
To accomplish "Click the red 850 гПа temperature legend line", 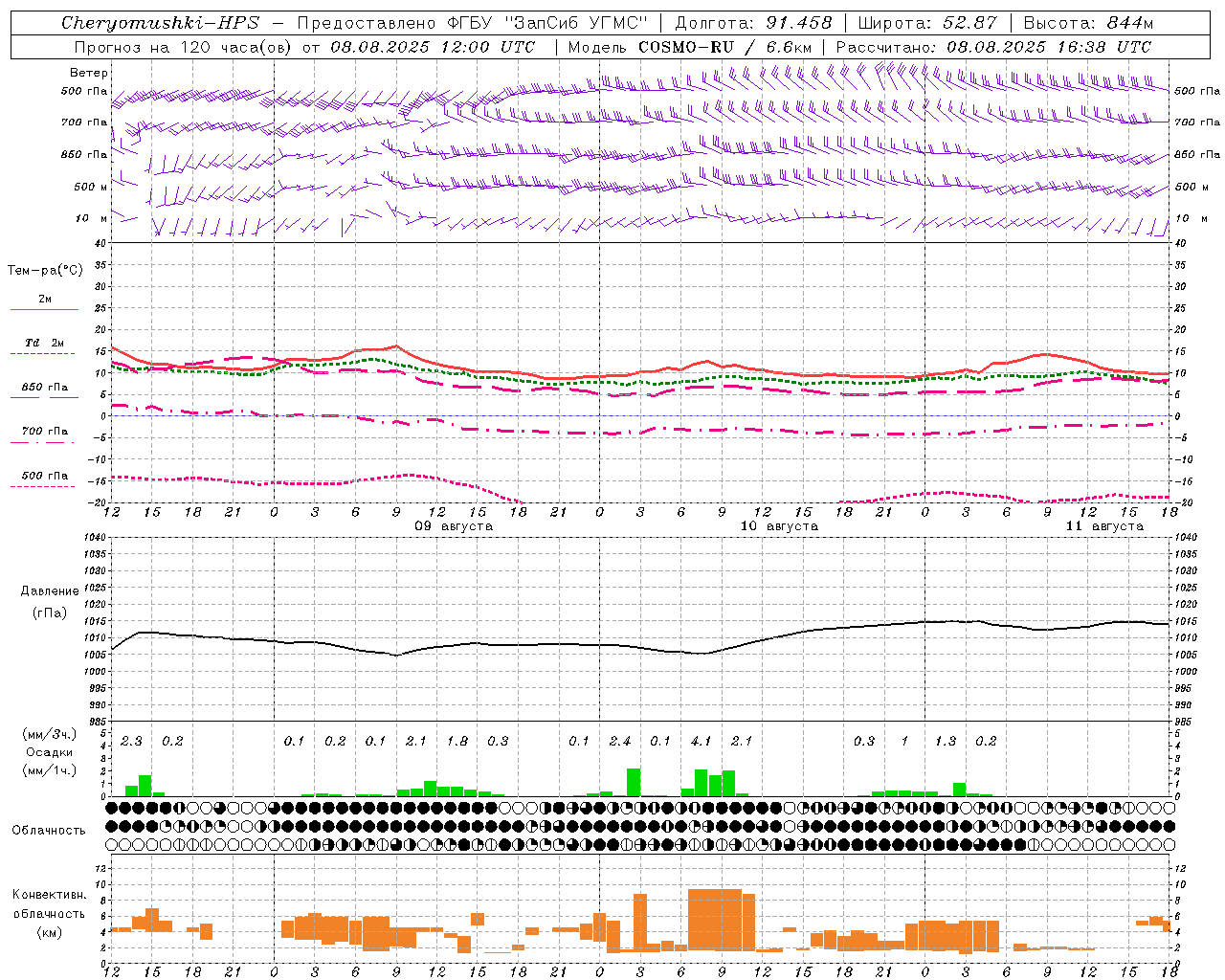I will pyautogui.click(x=44, y=397).
